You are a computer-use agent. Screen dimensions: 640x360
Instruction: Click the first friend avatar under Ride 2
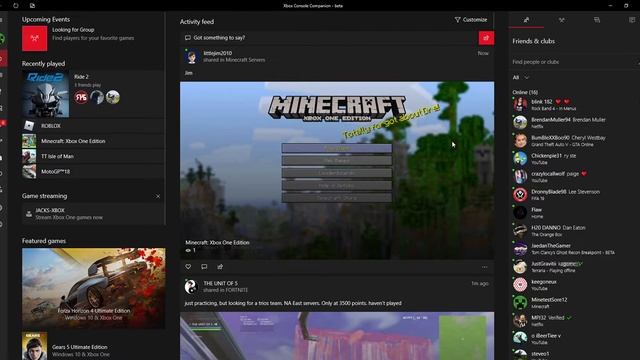pos(81,97)
